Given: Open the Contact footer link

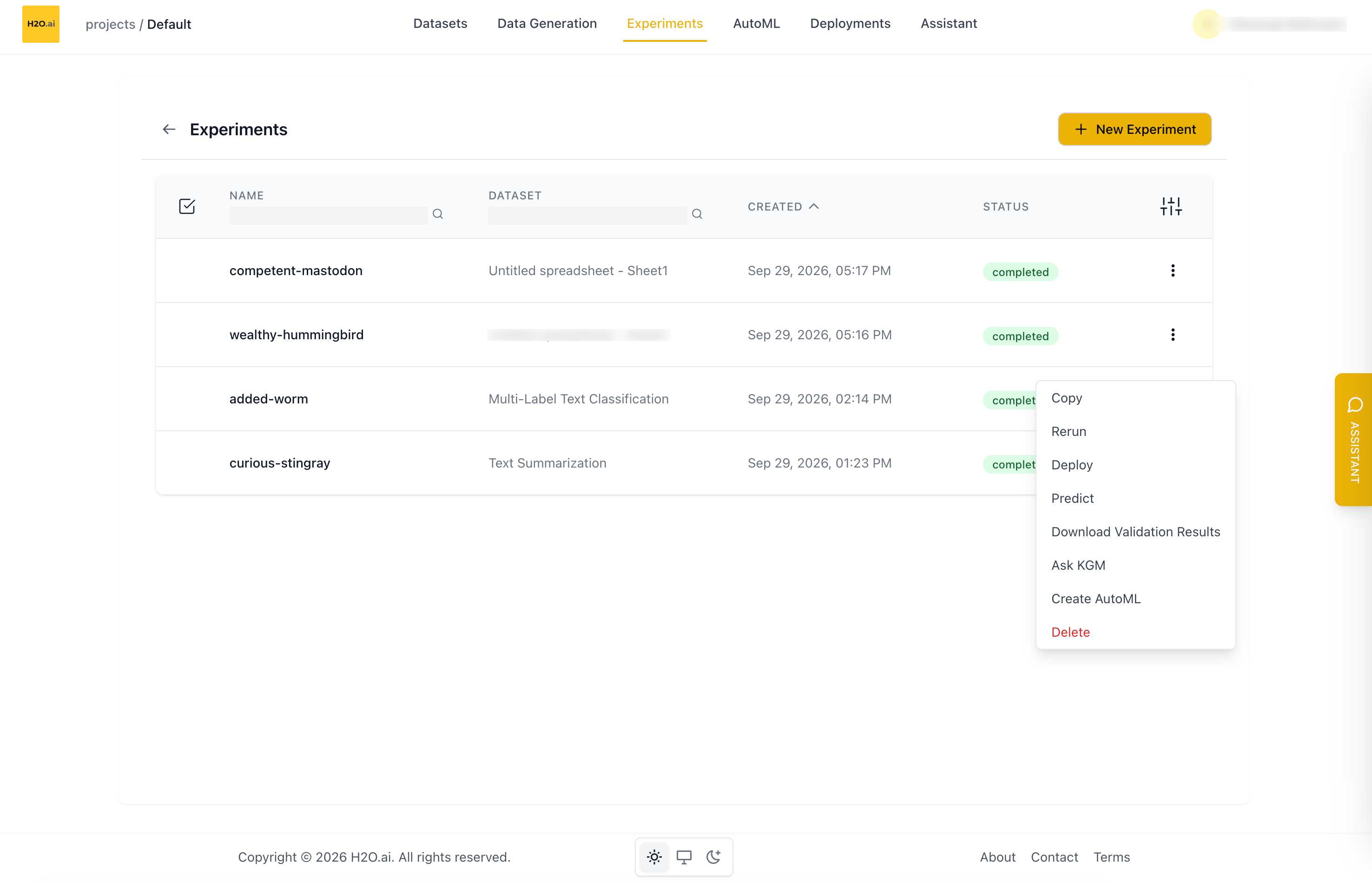Looking at the screenshot, I should coord(1055,857).
